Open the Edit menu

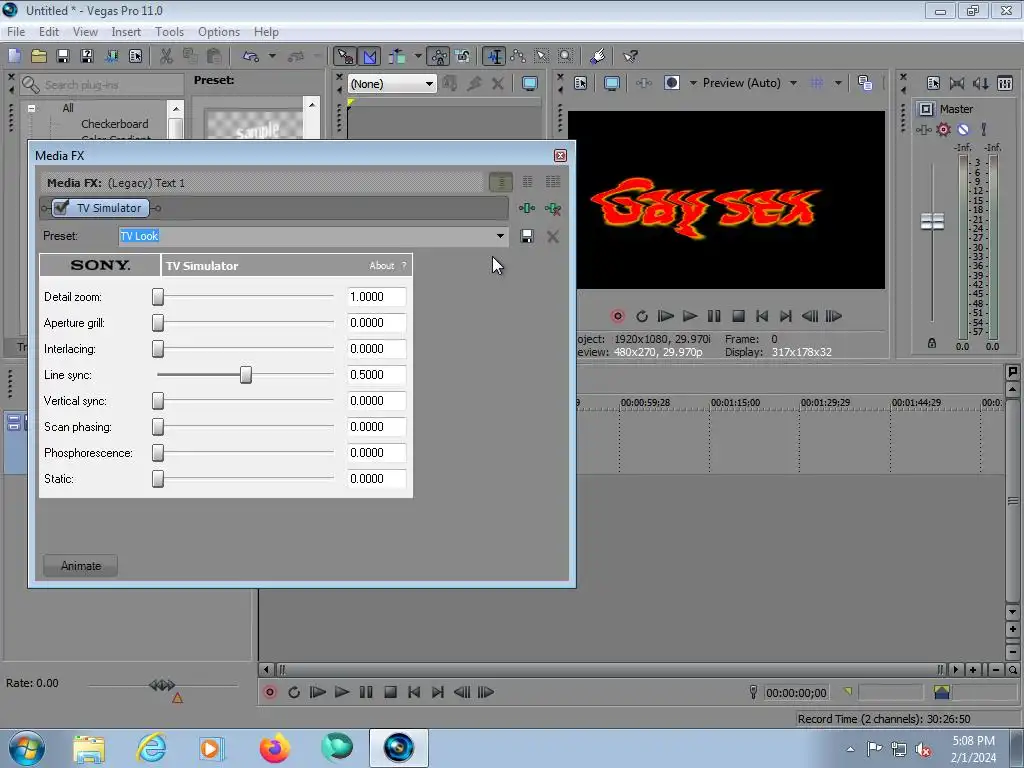(x=49, y=31)
